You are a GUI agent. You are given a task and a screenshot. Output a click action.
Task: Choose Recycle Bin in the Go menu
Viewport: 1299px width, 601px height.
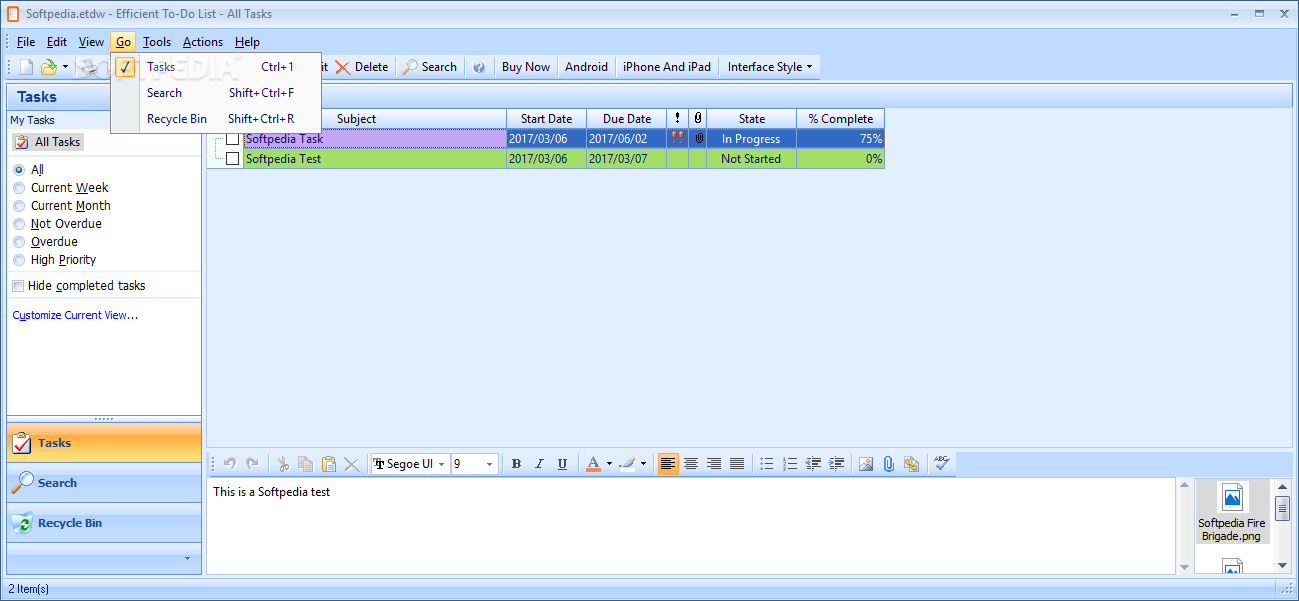point(216,119)
